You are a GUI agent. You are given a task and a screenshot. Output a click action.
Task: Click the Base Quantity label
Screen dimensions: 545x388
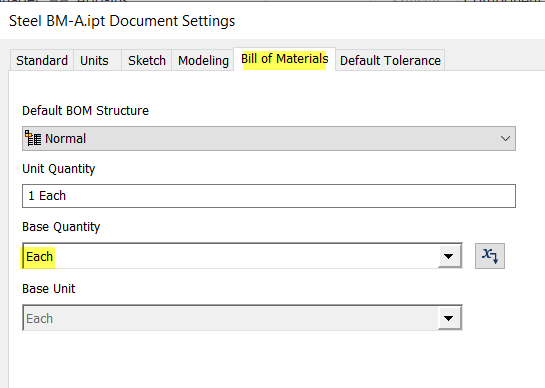click(61, 227)
